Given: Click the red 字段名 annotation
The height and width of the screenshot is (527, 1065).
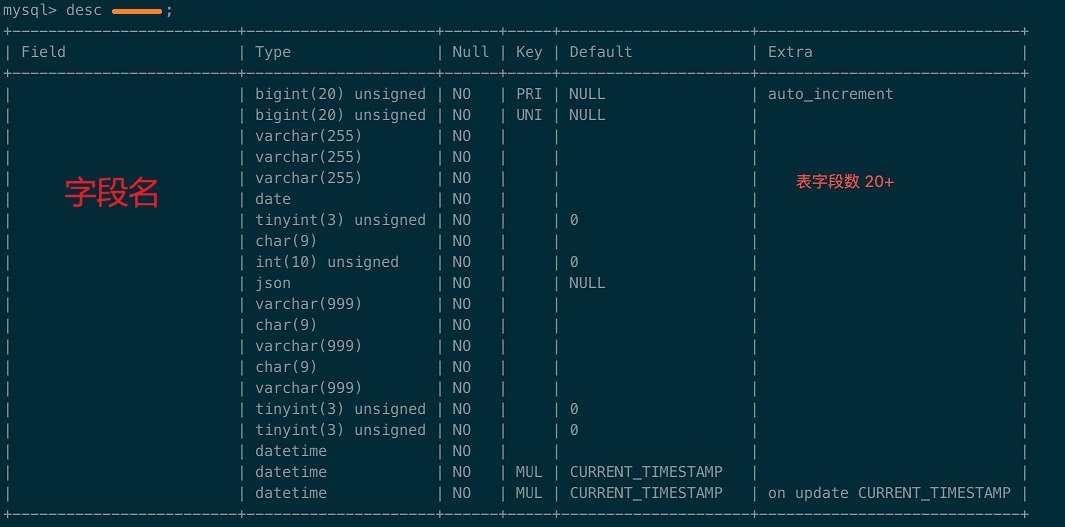Looking at the screenshot, I should click(x=112, y=192).
